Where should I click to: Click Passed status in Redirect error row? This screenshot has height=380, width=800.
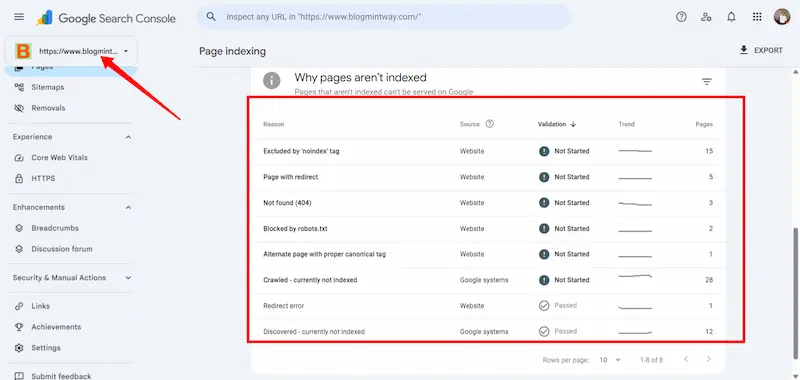coord(558,306)
